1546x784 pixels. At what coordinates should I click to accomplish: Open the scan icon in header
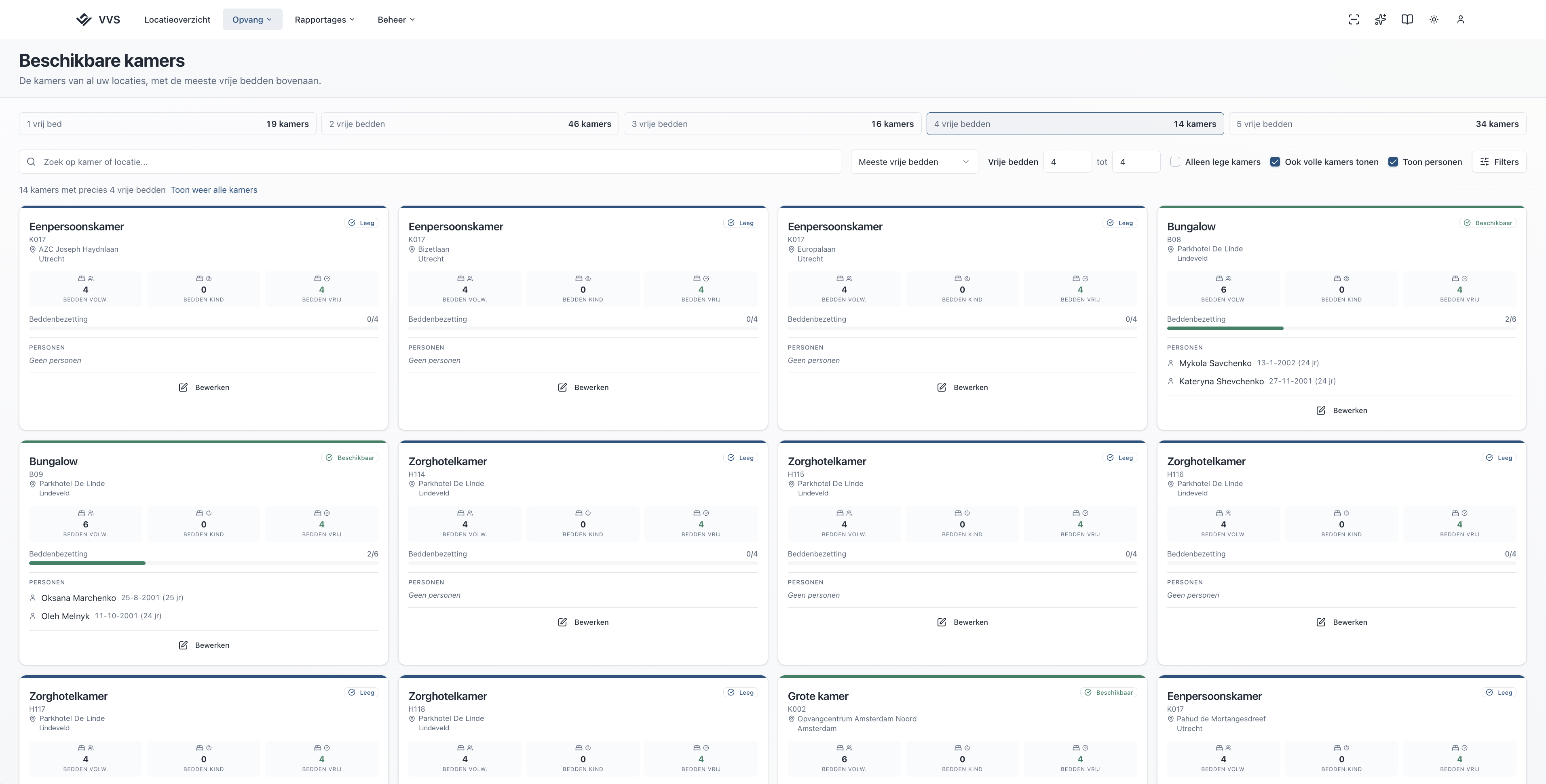coord(1353,19)
